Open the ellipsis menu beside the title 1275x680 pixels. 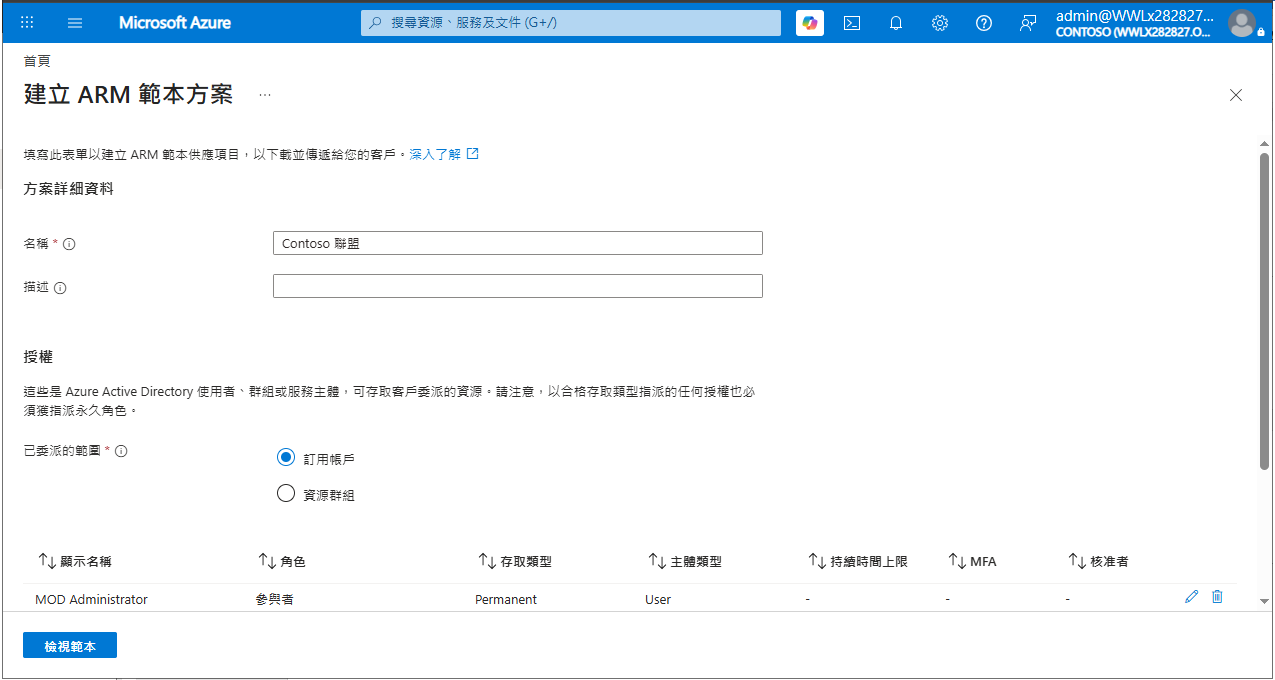coord(265,95)
